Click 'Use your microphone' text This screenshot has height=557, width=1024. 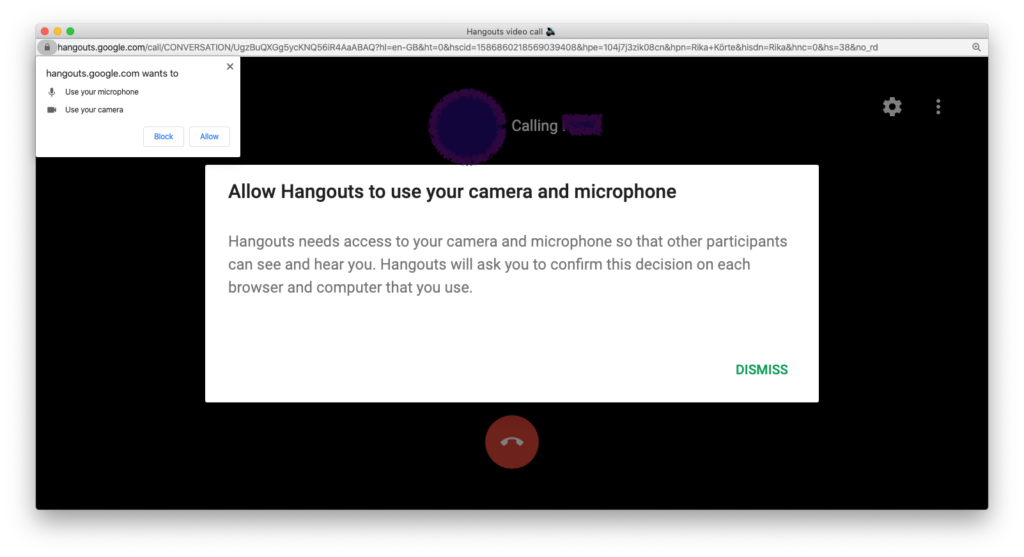[x=102, y=92]
